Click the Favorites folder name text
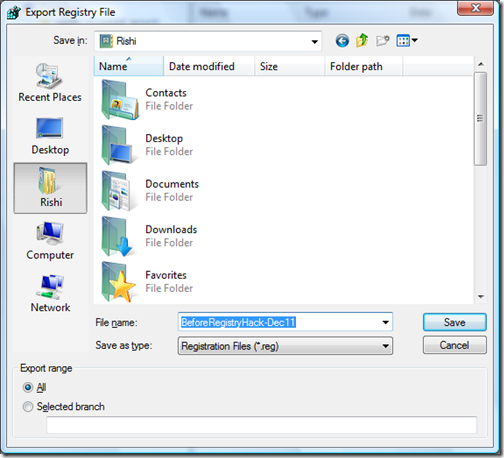Screen dimensions: 504x458 166,275
